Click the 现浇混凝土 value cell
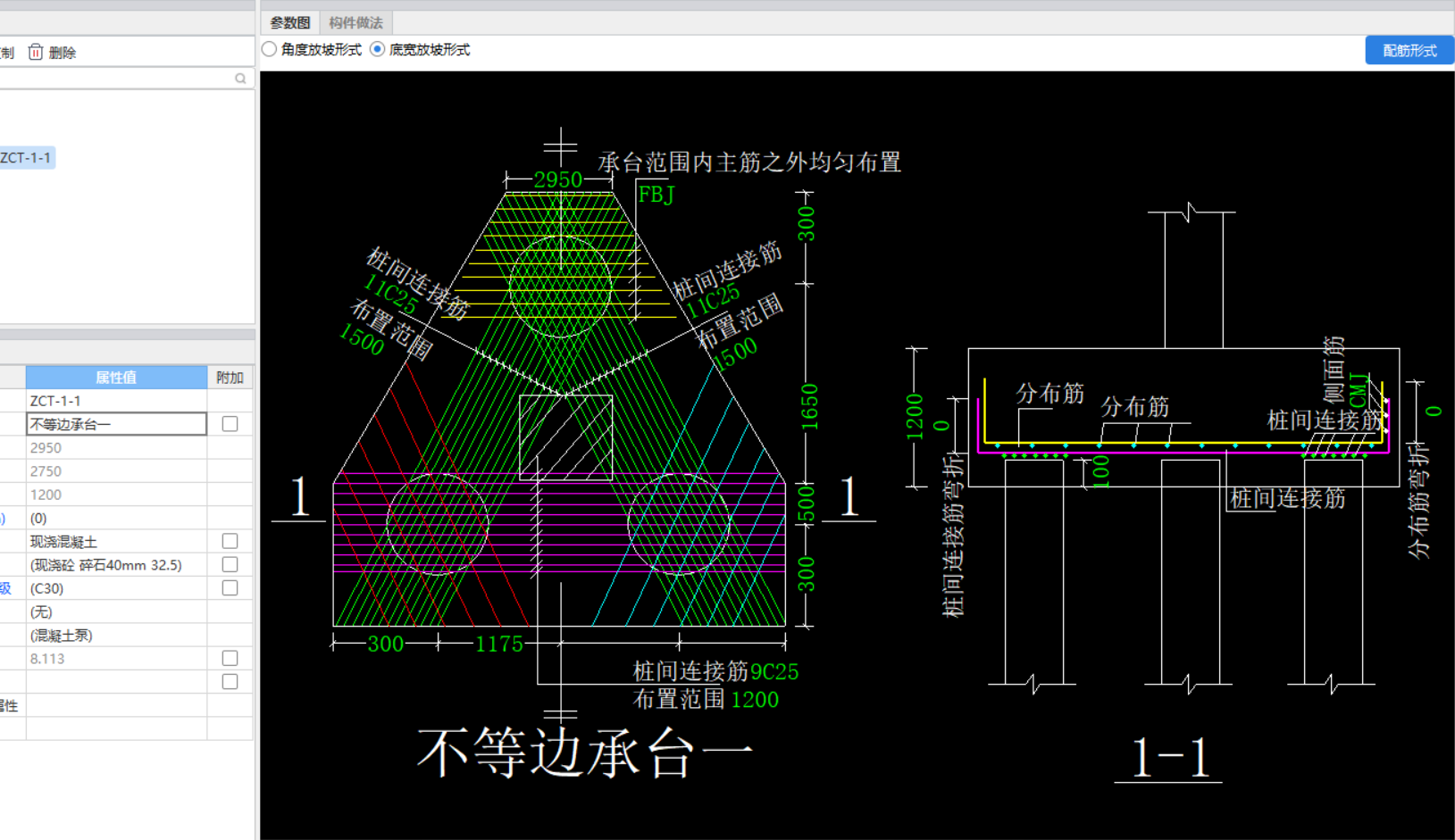The width and height of the screenshot is (1455, 840). (116, 541)
